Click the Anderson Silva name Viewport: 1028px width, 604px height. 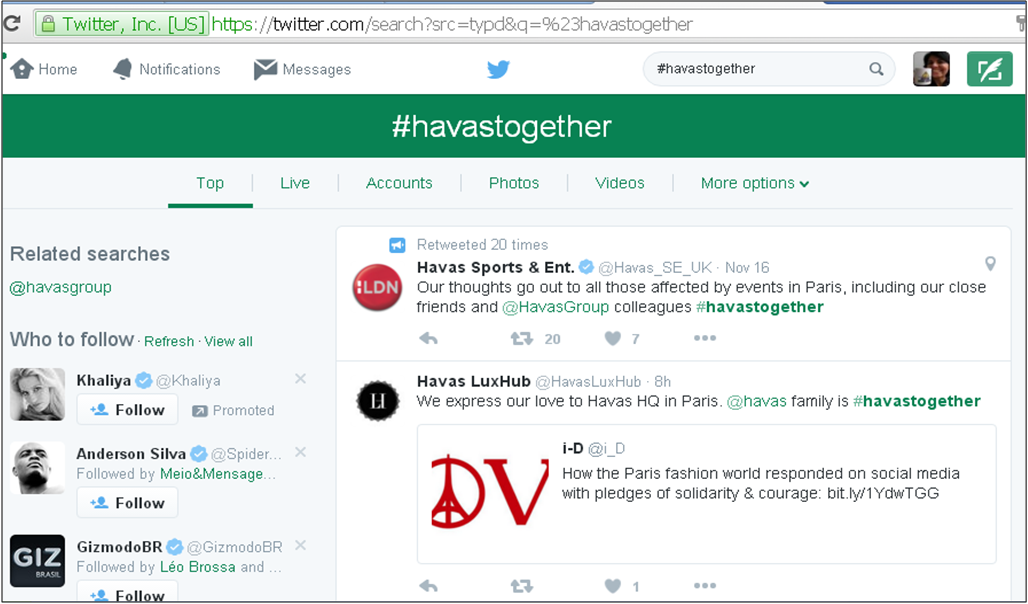click(x=131, y=454)
